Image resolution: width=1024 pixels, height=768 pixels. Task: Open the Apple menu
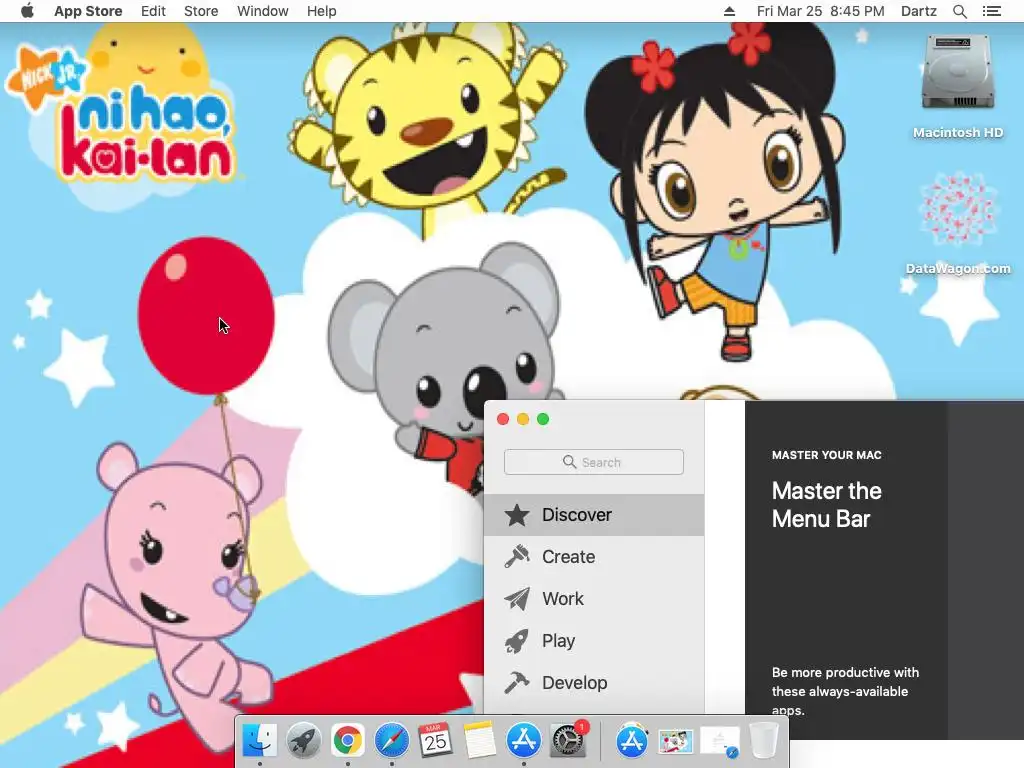[x=27, y=11]
